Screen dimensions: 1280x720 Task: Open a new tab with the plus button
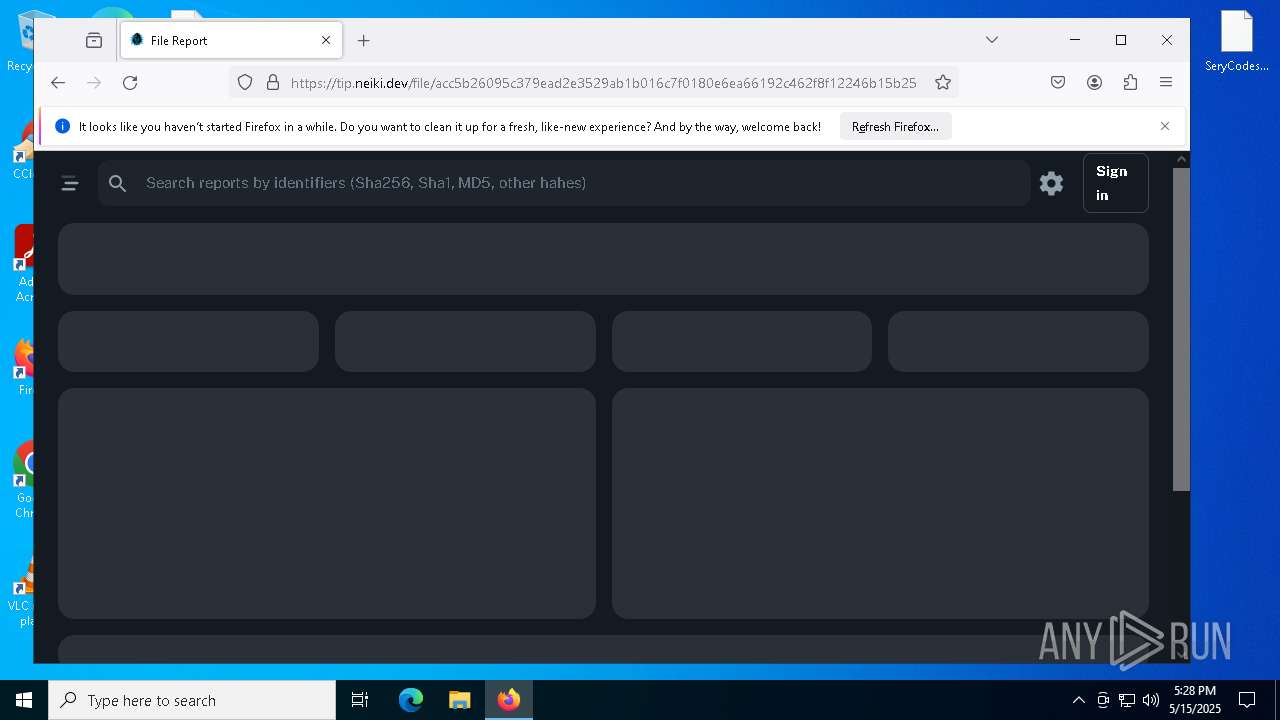[x=364, y=40]
